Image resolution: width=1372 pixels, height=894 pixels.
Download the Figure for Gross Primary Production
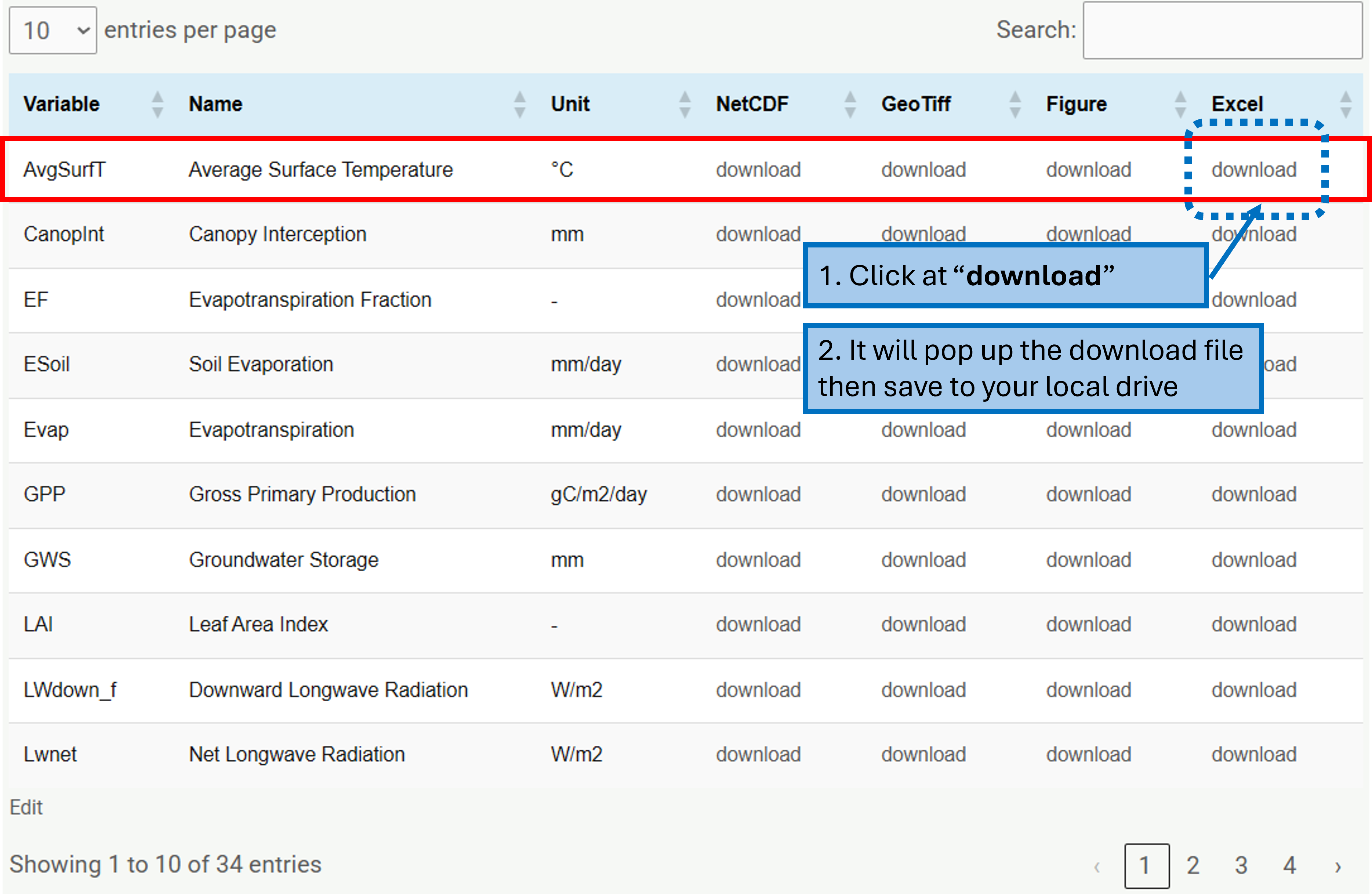[x=1088, y=494]
